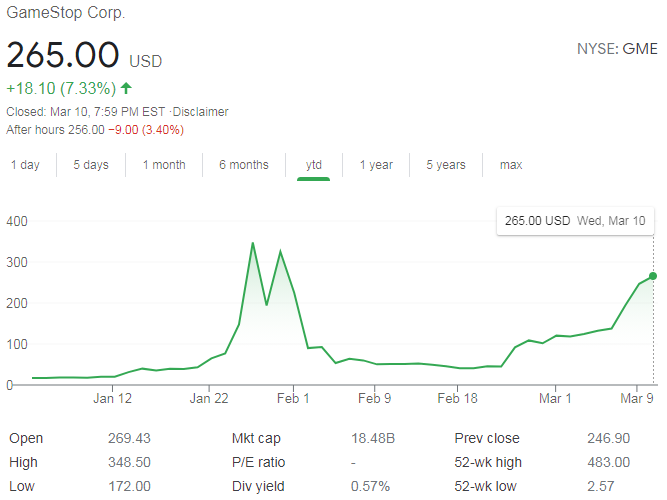Image resolution: width=667 pixels, height=500 pixels.
Task: Click the After hours 256.00 text
Action: (55, 130)
